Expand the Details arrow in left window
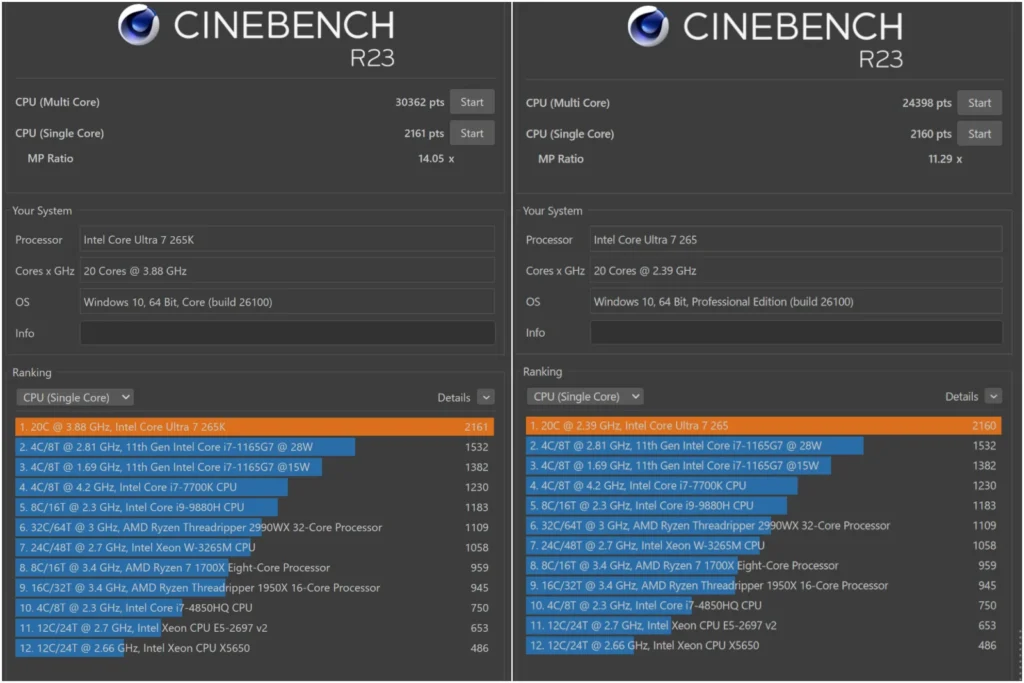The width and height of the screenshot is (1024, 683). [x=486, y=397]
